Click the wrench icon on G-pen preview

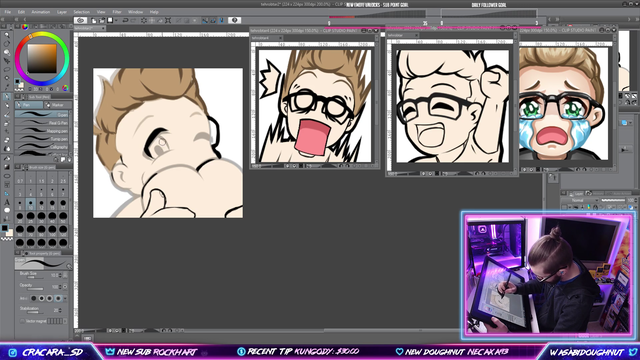tap(69, 267)
